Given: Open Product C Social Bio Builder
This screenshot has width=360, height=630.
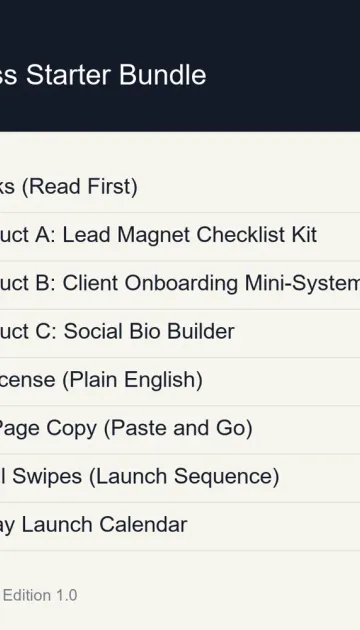Looking at the screenshot, I should [180, 332].
